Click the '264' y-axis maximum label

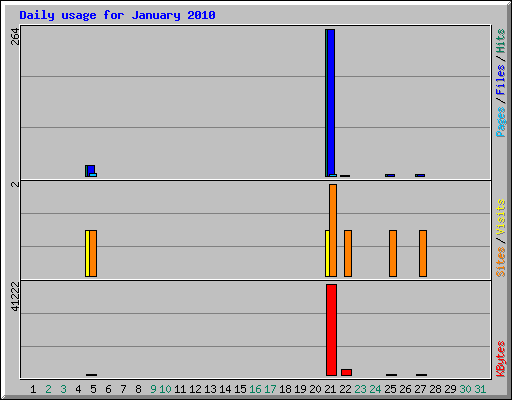[x=15, y=37]
